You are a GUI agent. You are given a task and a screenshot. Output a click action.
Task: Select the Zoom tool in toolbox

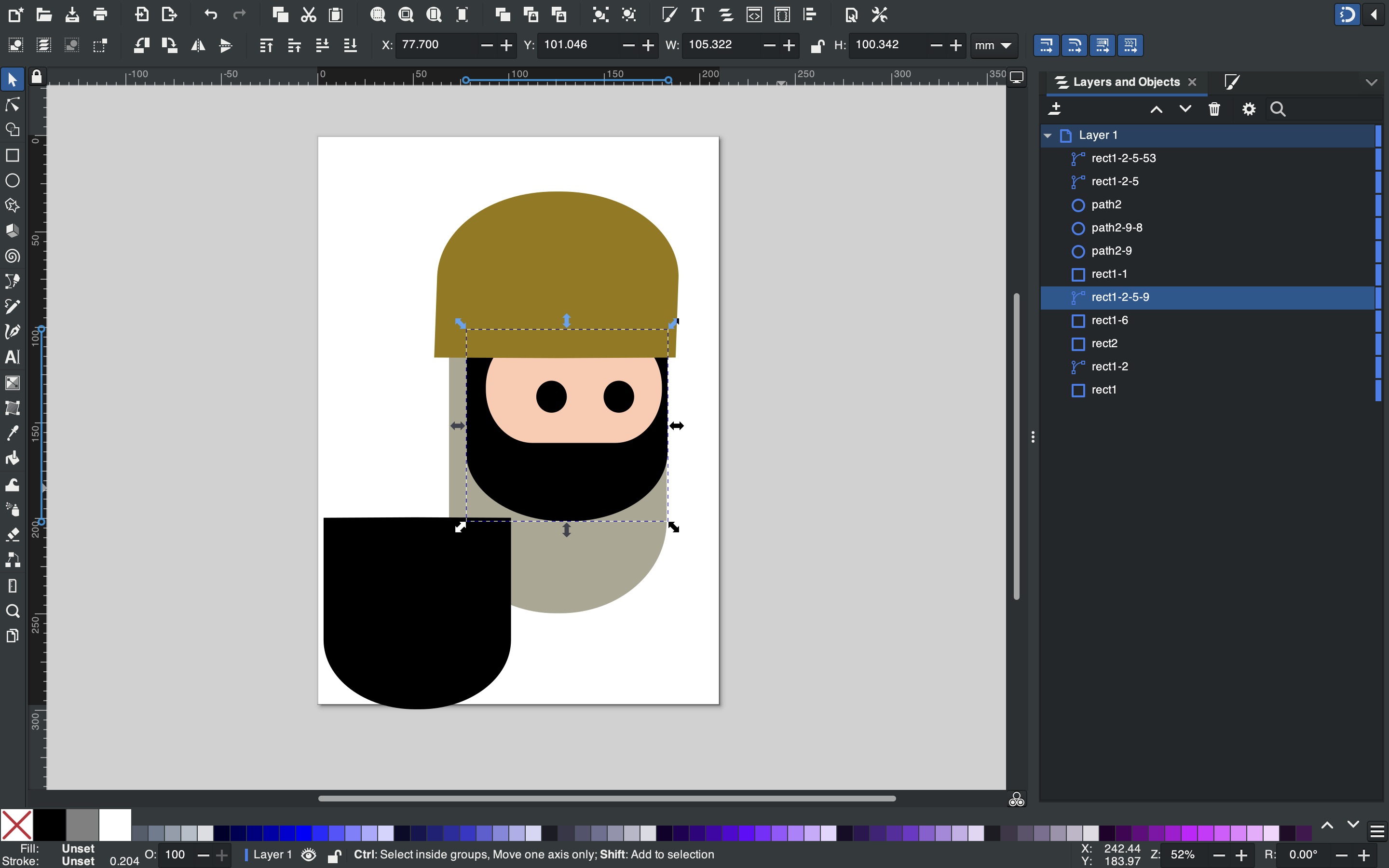(x=12, y=611)
